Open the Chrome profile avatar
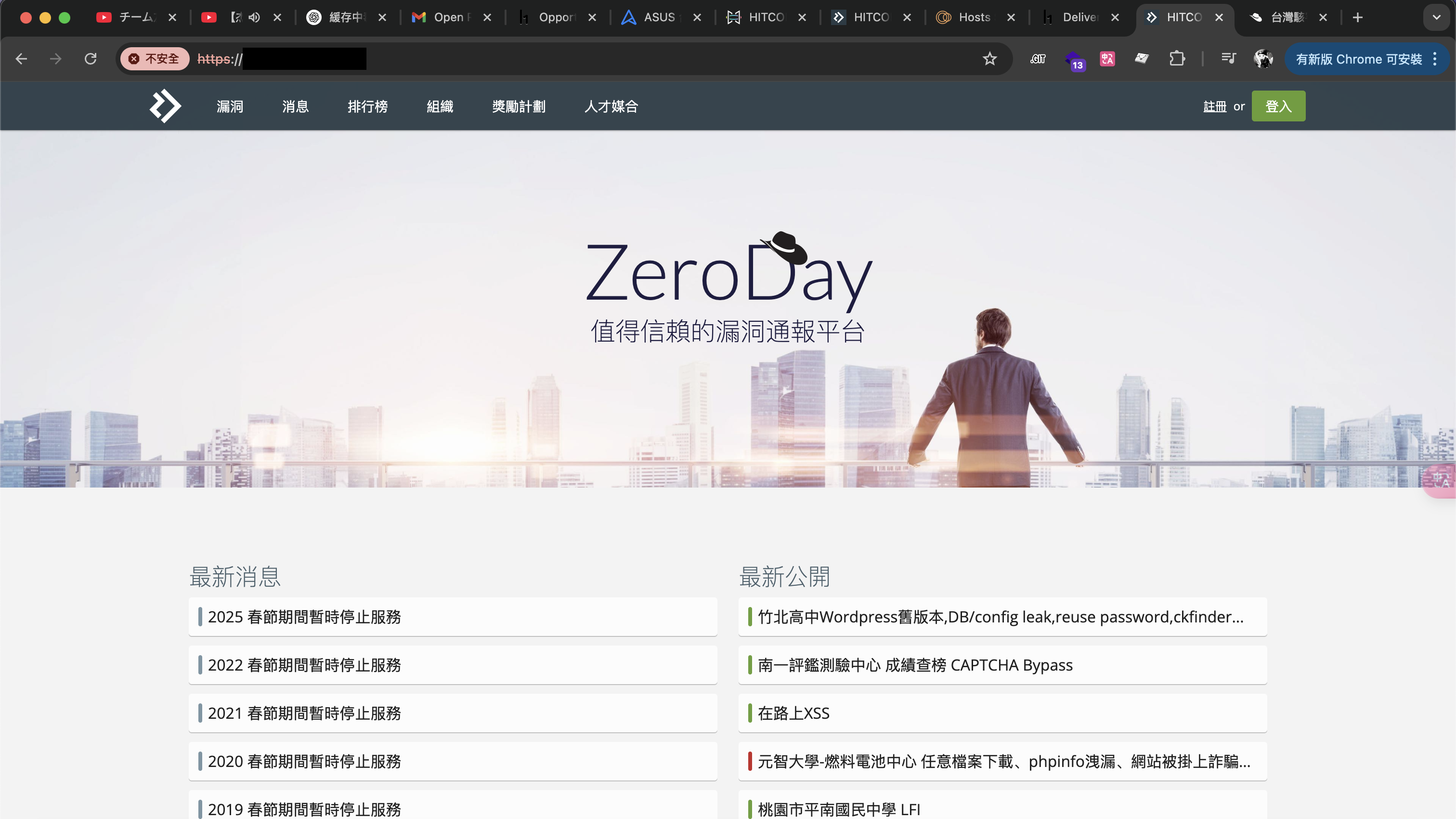The image size is (1456, 819). point(1263,59)
